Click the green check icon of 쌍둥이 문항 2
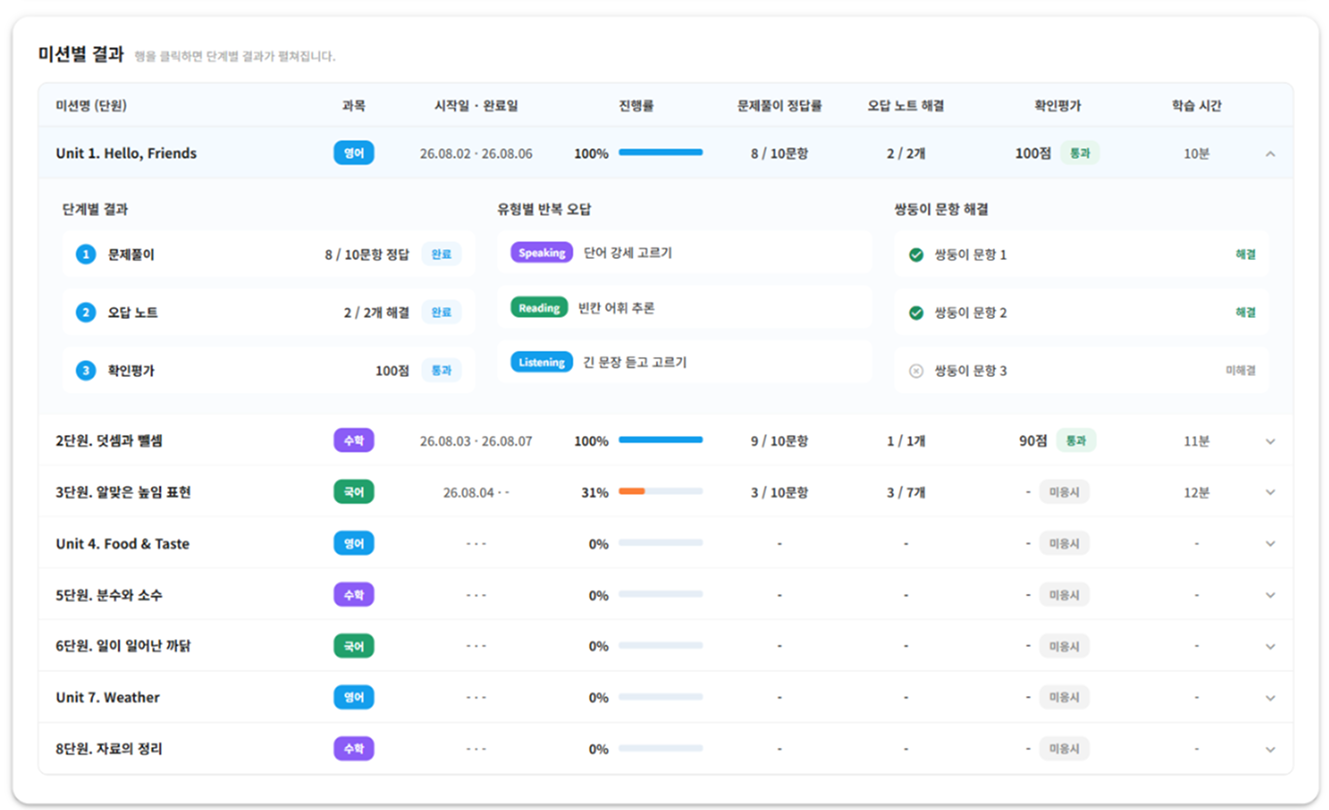Image resolution: width=1329 pixels, height=810 pixels. click(916, 313)
